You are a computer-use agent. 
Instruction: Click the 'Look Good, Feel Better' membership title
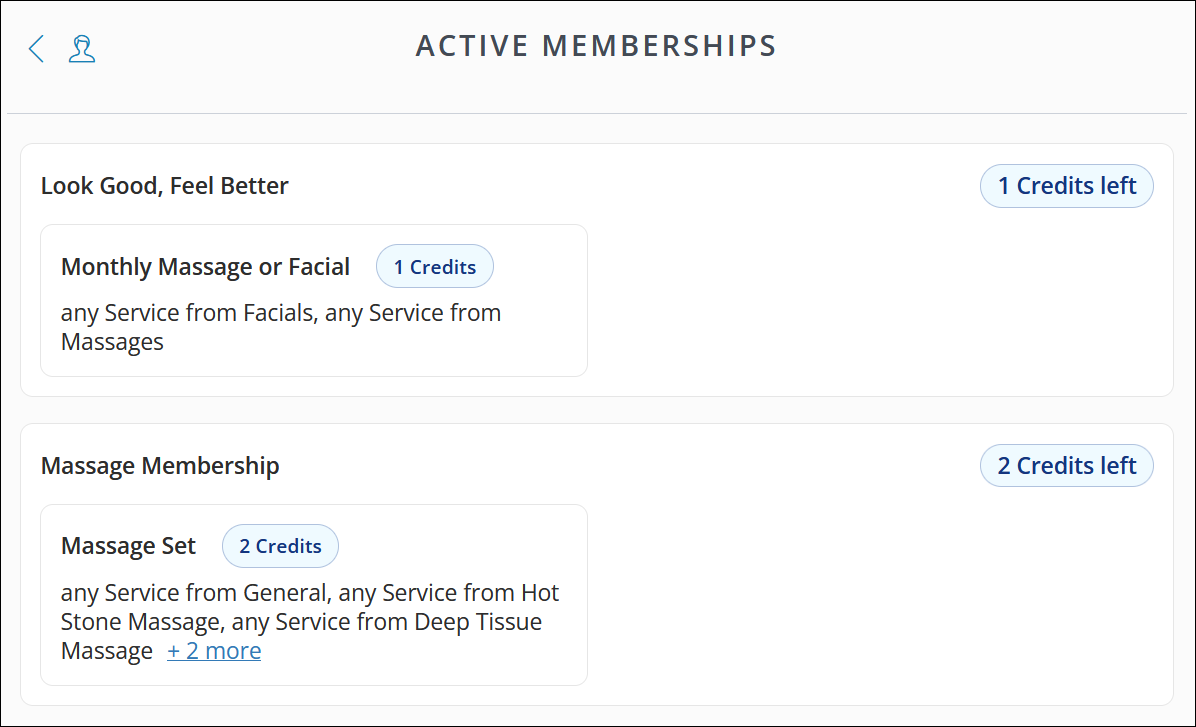point(165,185)
